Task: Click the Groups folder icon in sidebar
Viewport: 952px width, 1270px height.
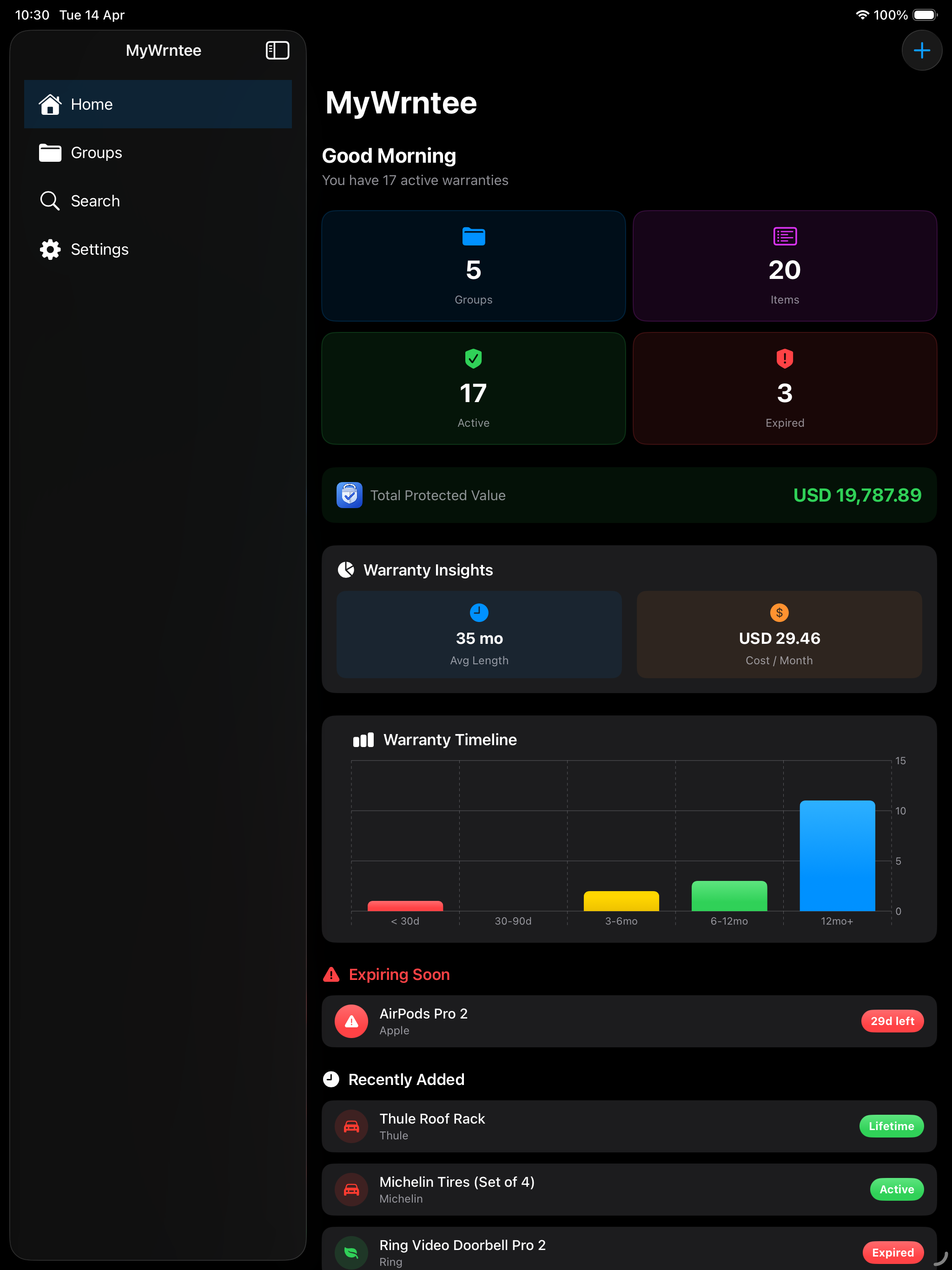Action: pos(50,153)
